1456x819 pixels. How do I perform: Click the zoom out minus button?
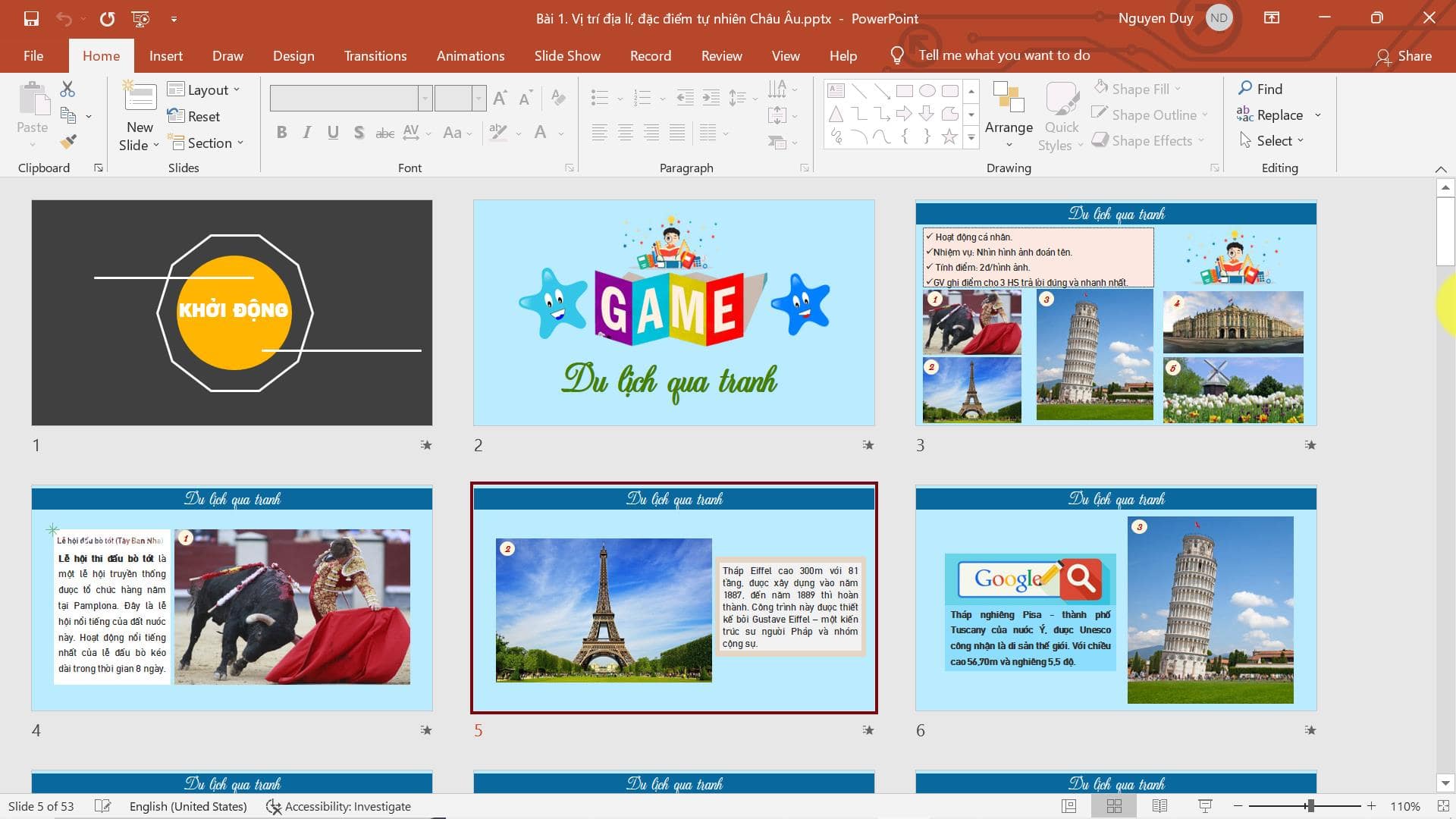pyautogui.click(x=1238, y=806)
